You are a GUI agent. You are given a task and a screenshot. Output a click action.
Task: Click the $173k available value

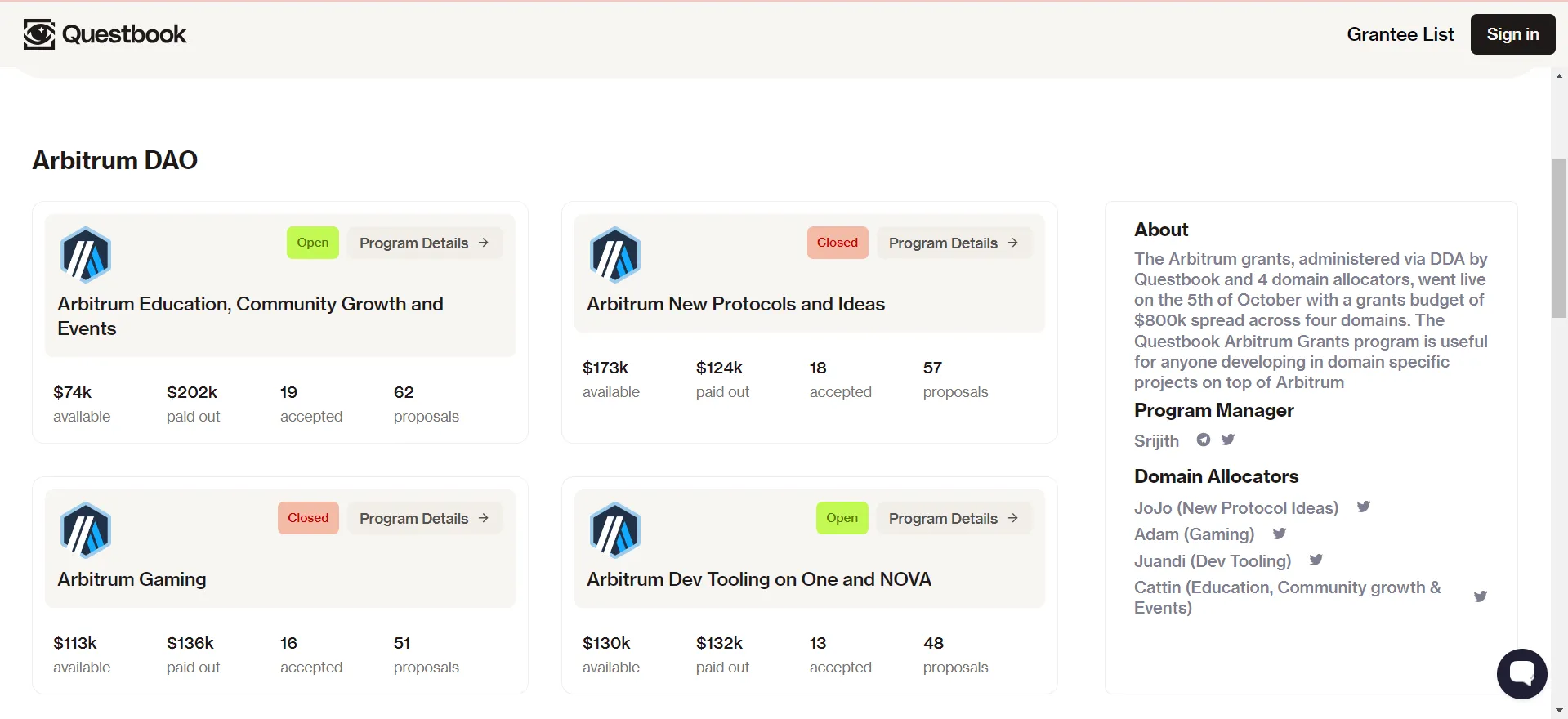pos(605,368)
